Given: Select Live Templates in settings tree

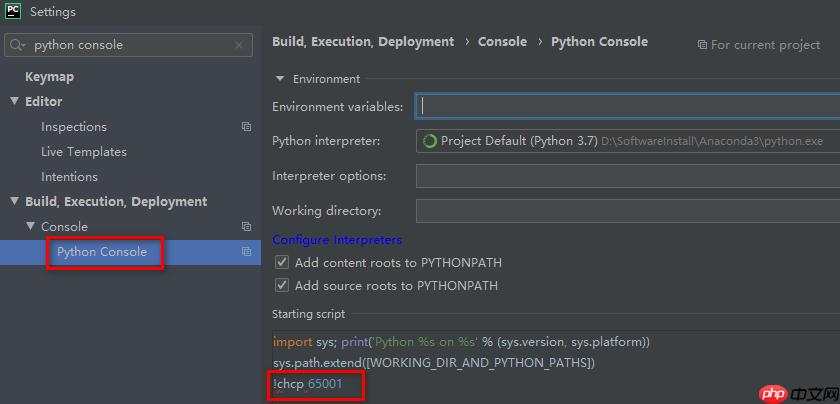Looking at the screenshot, I should pos(84,152).
